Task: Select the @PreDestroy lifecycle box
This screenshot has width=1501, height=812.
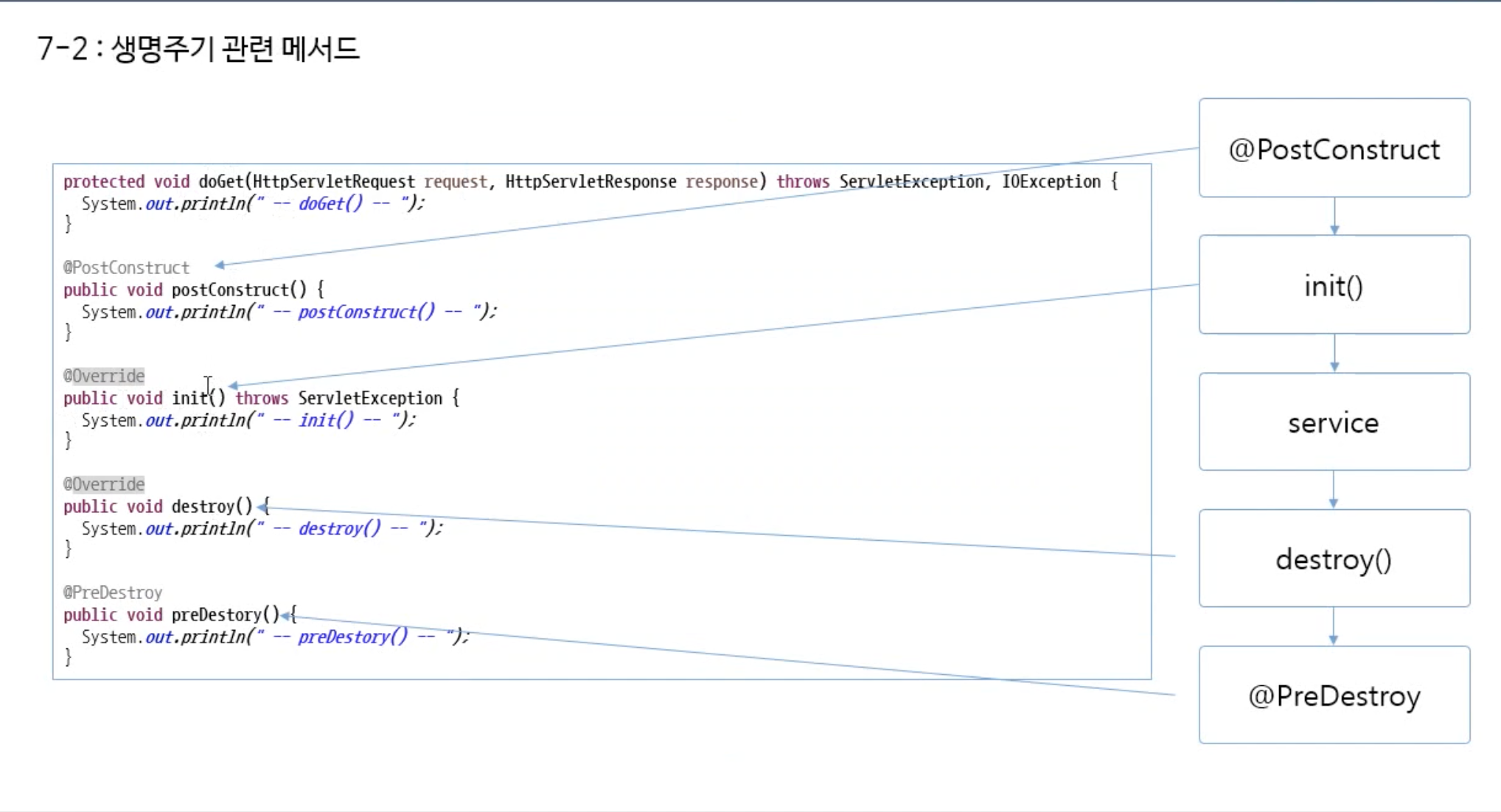Action: click(1334, 695)
